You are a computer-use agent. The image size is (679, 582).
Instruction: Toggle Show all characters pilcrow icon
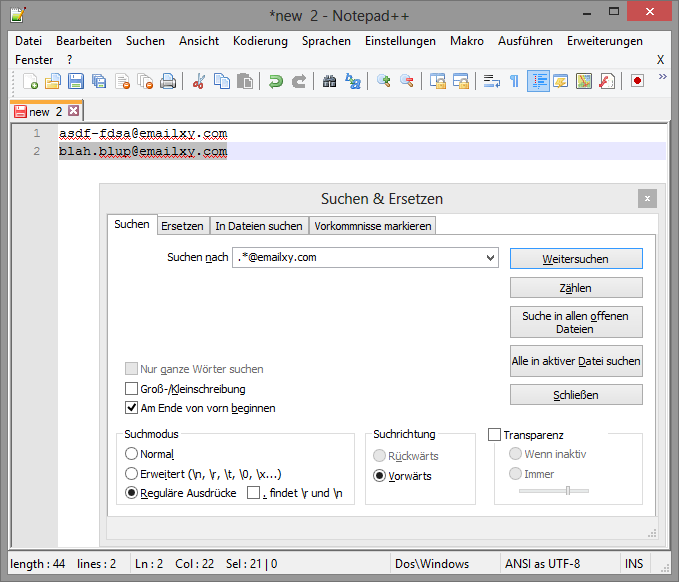pos(514,81)
